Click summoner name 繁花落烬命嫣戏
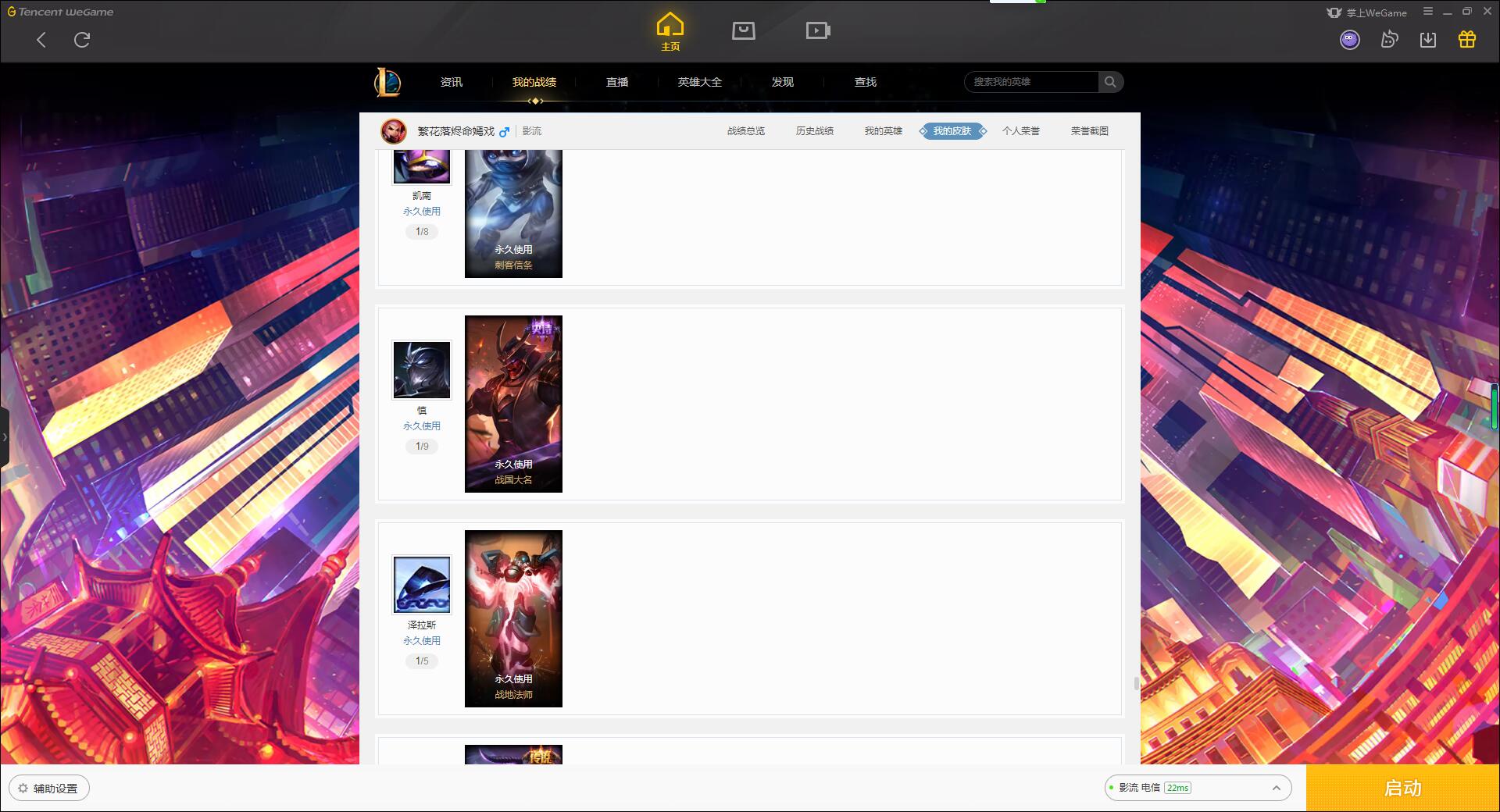 pyautogui.click(x=456, y=131)
